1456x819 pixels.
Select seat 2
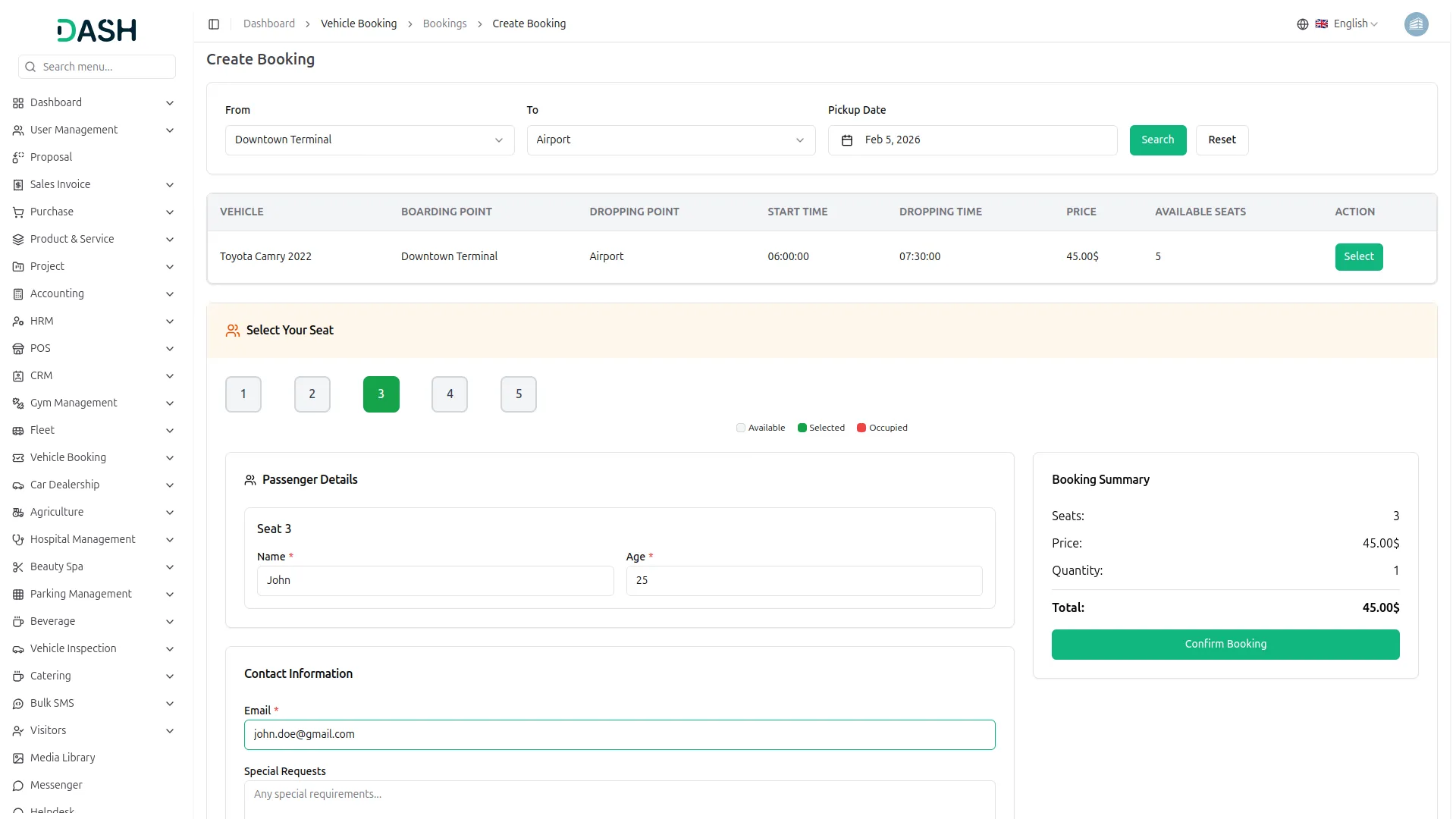(x=312, y=394)
